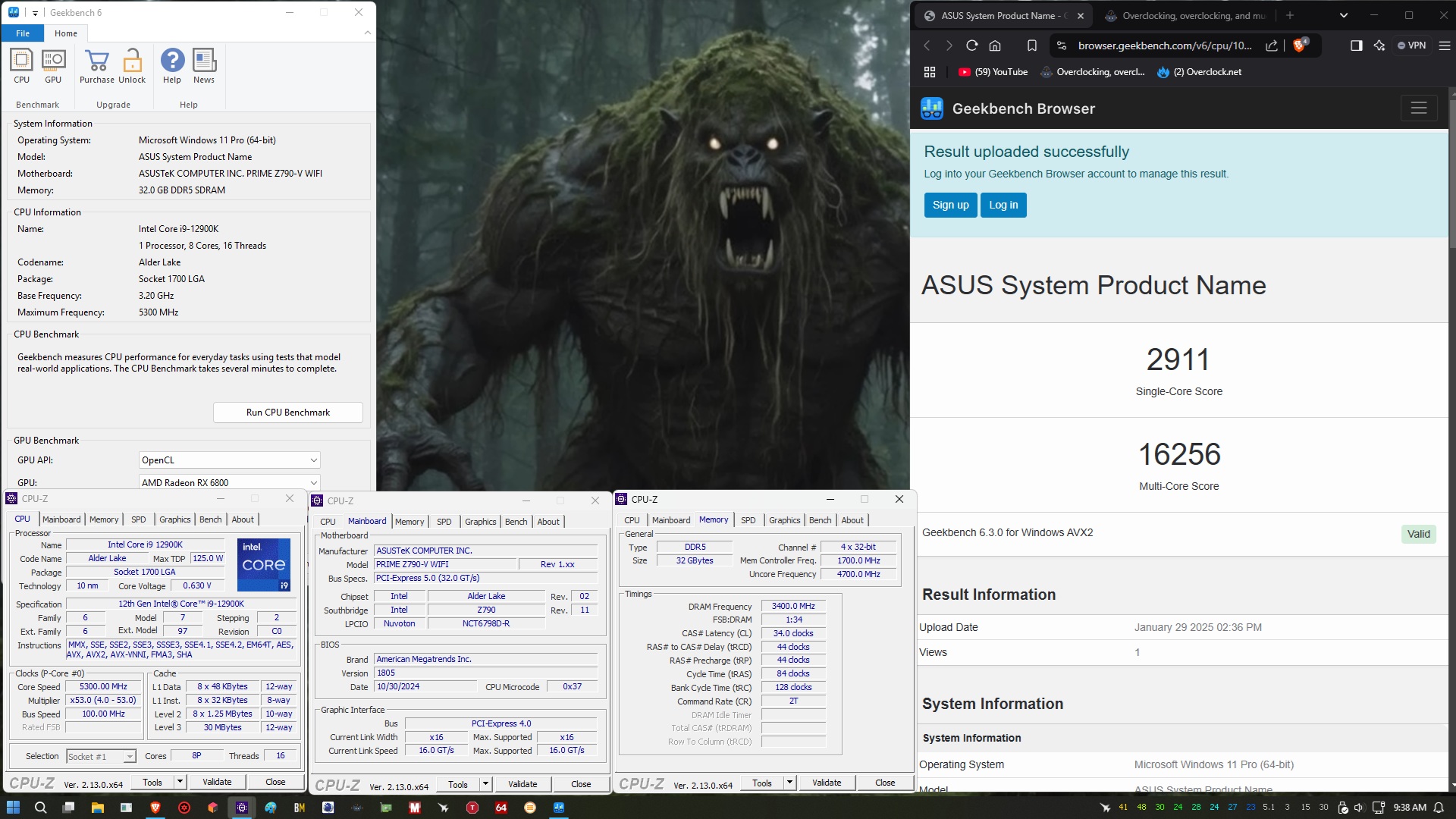Open the CPU benchmark icon in Geekbench ribbon
This screenshot has width=1456, height=819.
21,66
